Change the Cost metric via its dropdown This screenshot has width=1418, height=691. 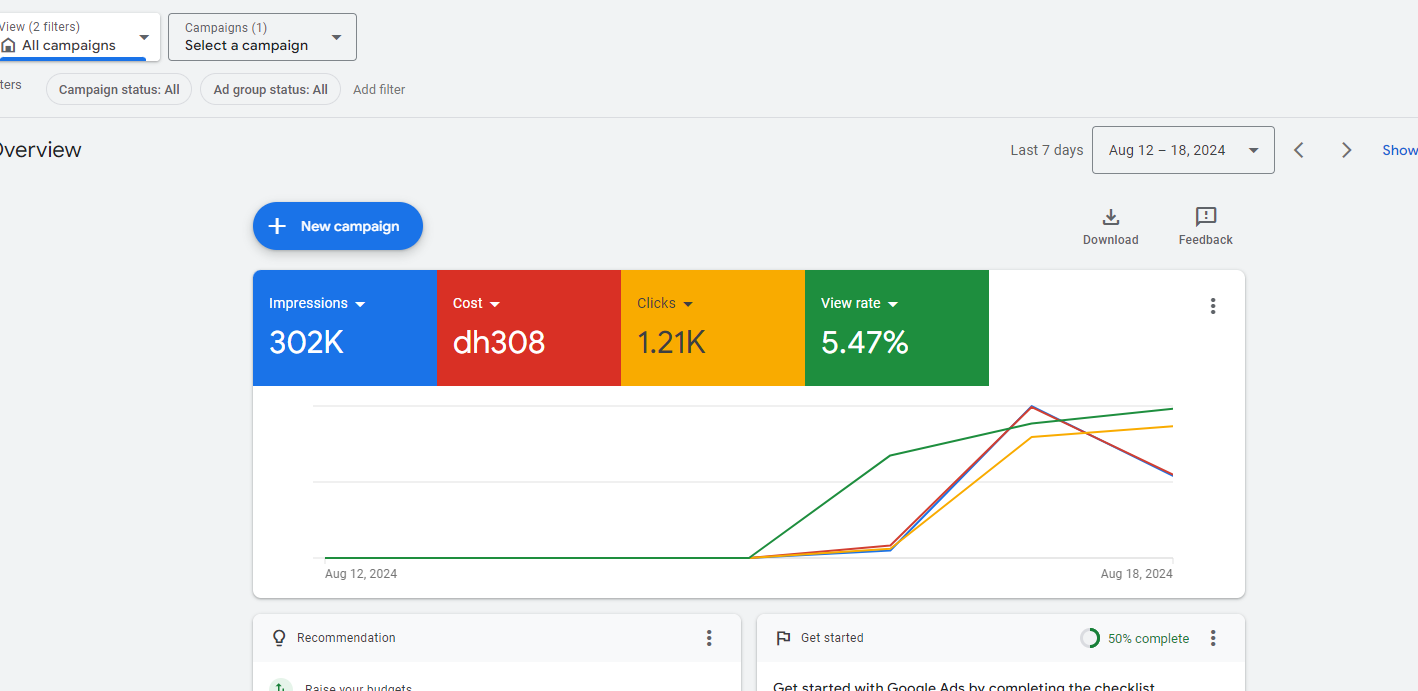pyautogui.click(x=494, y=304)
